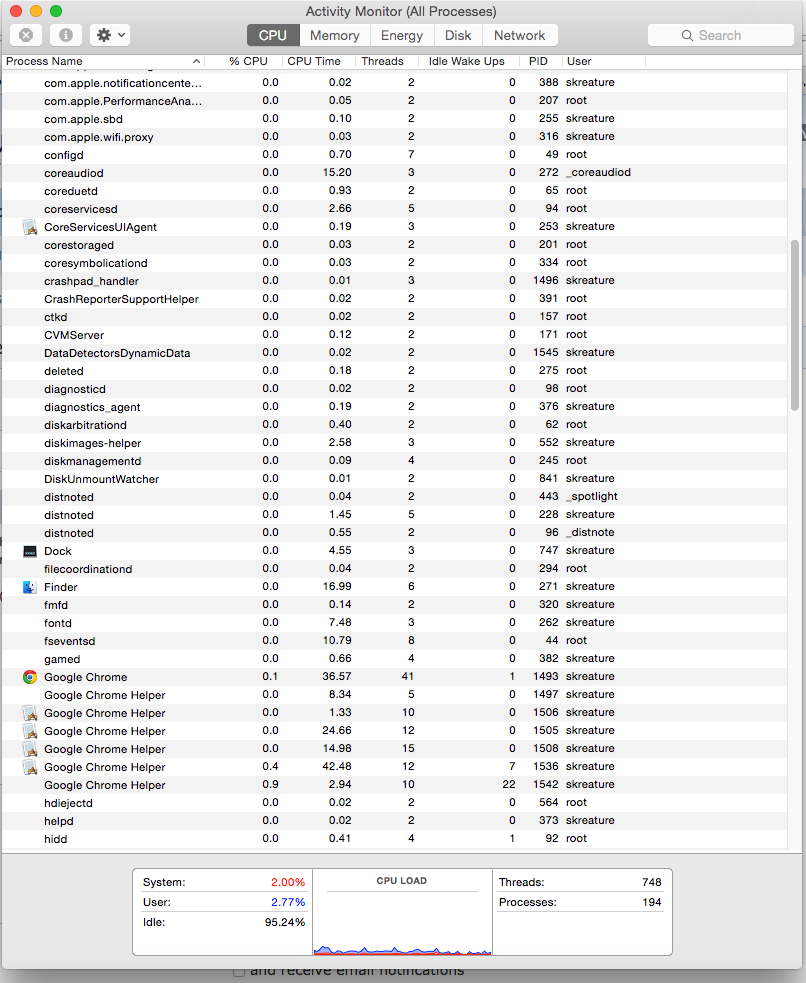Viewport: 806px width, 983px height.
Task: Select the hdiejectd process
Action: point(395,803)
